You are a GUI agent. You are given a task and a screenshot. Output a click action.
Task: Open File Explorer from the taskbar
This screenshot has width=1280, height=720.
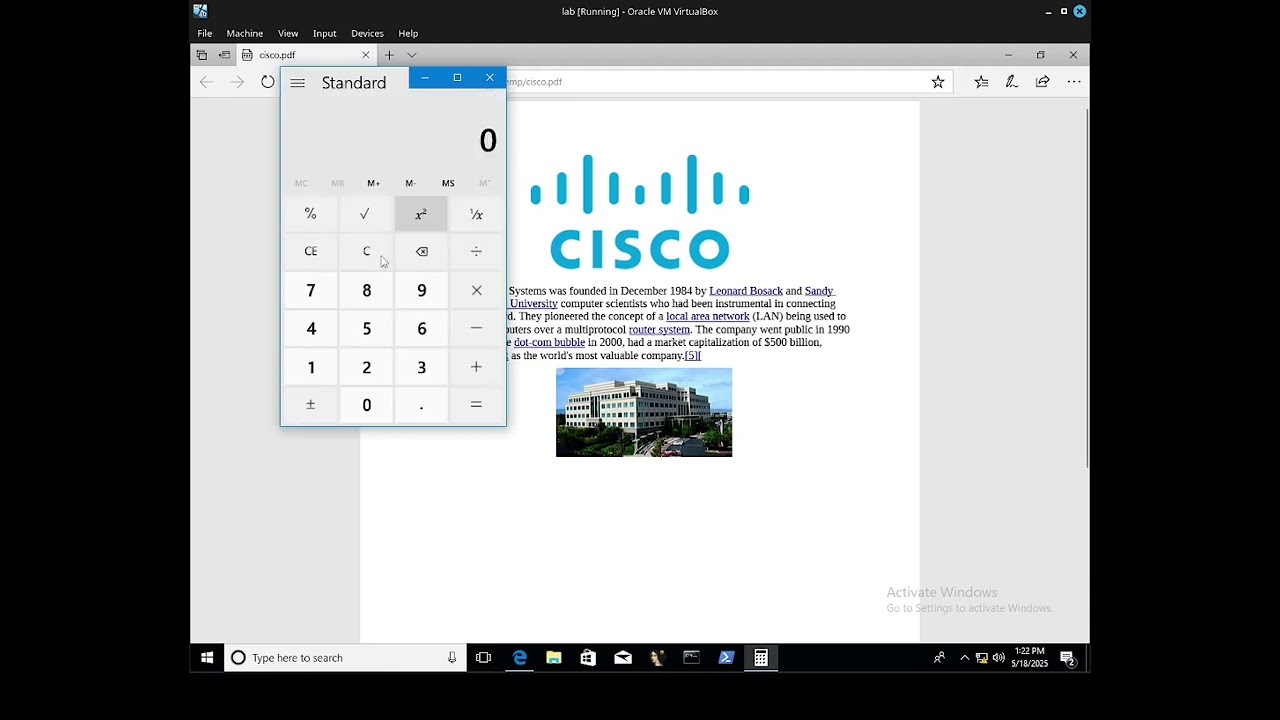(554, 658)
